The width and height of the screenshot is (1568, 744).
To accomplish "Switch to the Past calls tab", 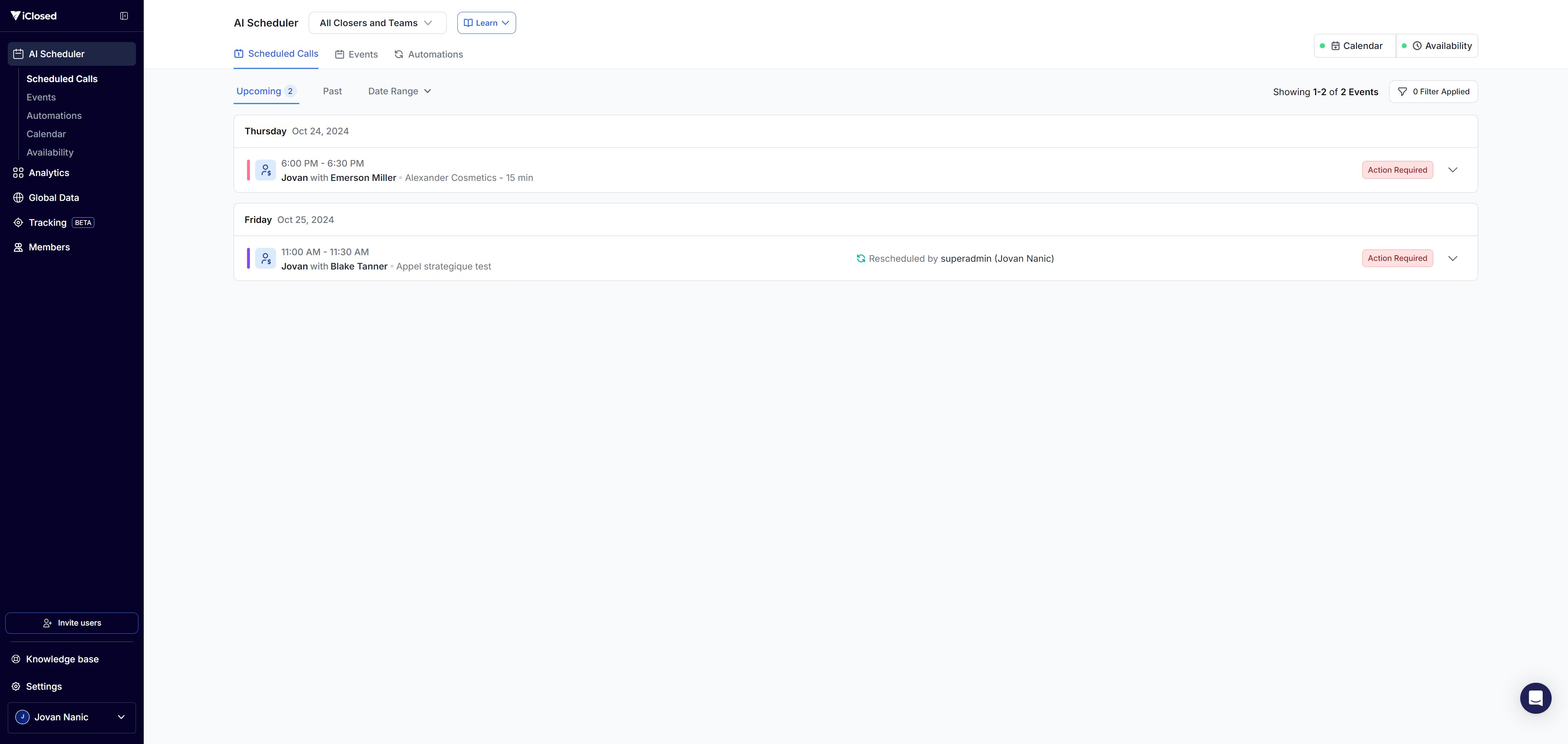I will [332, 91].
